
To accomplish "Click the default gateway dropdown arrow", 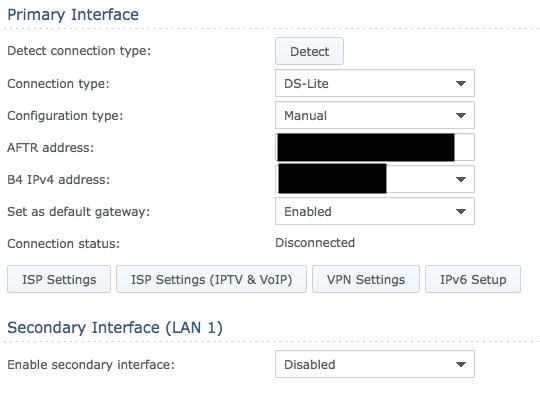I will (461, 211).
